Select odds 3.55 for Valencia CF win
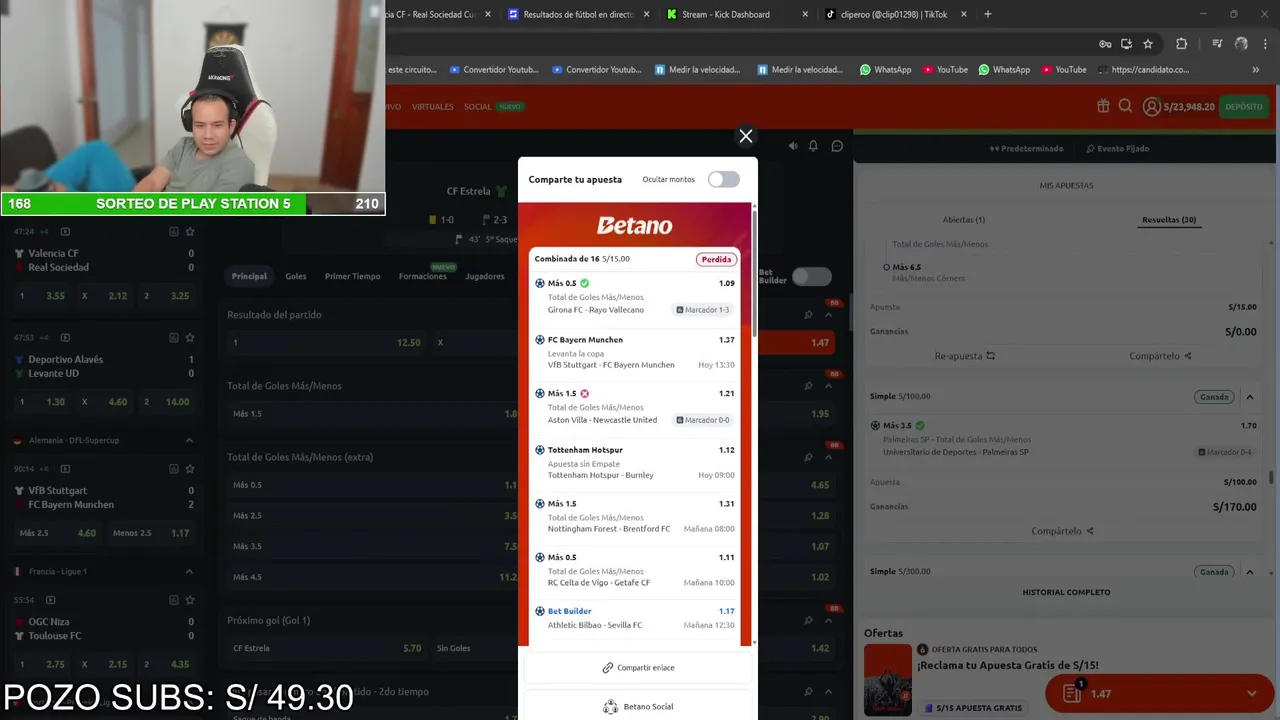This screenshot has height=720, width=1280. coord(43,296)
